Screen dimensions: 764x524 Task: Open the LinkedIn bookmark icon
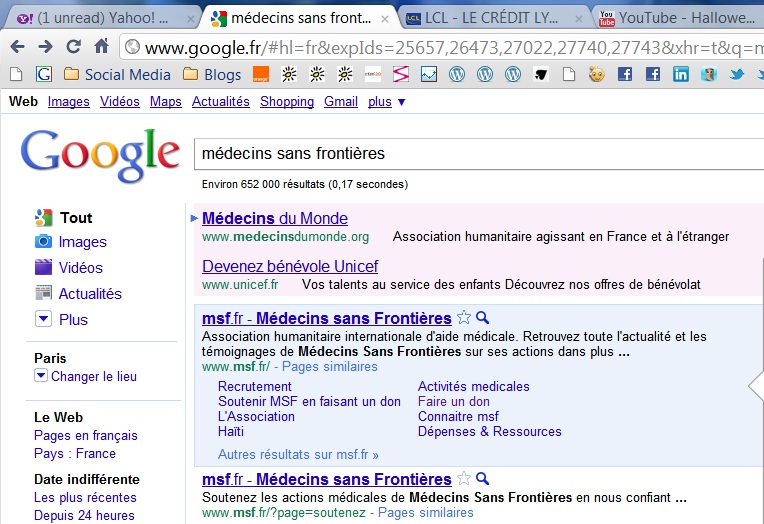coord(681,74)
